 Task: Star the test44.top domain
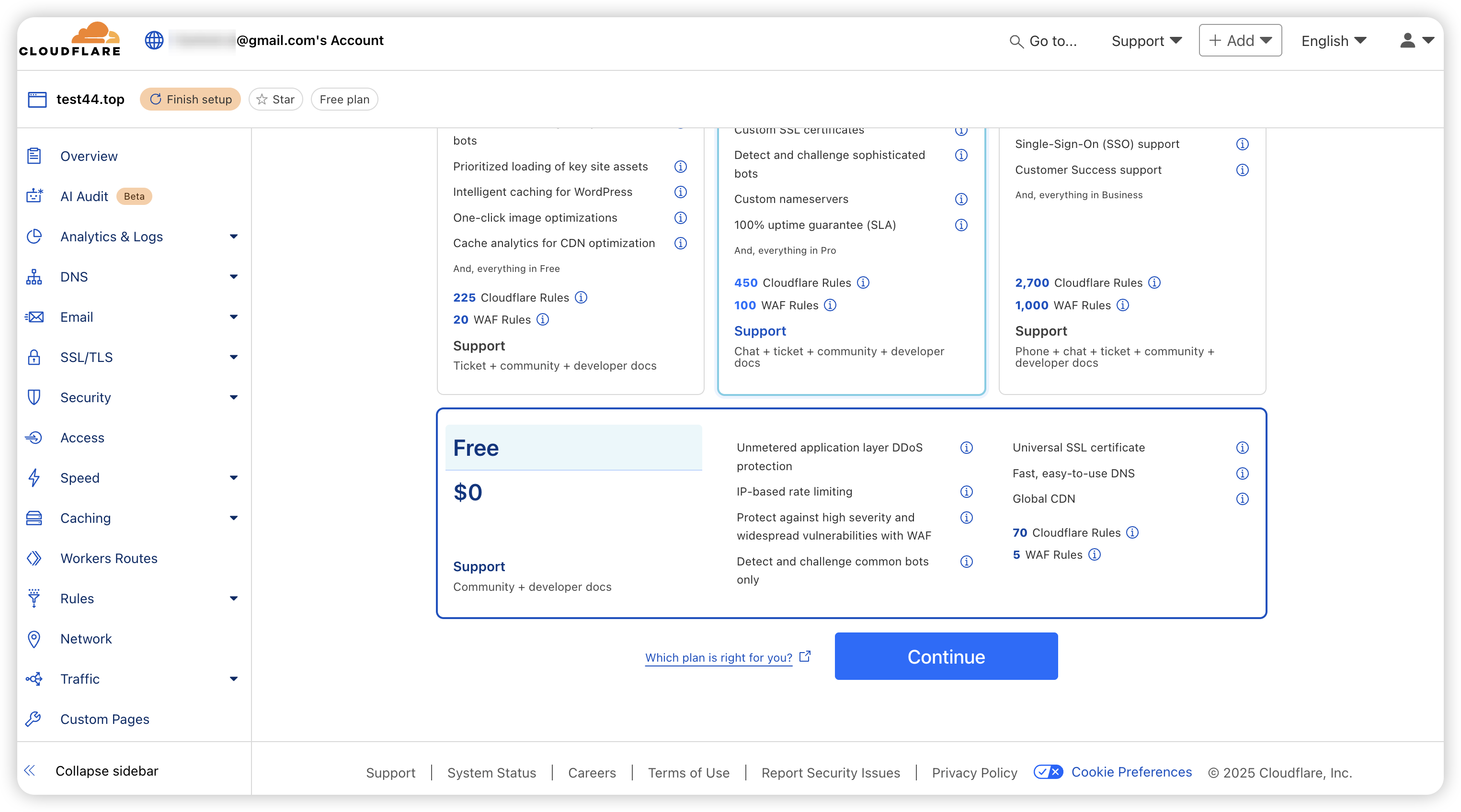[x=275, y=99]
